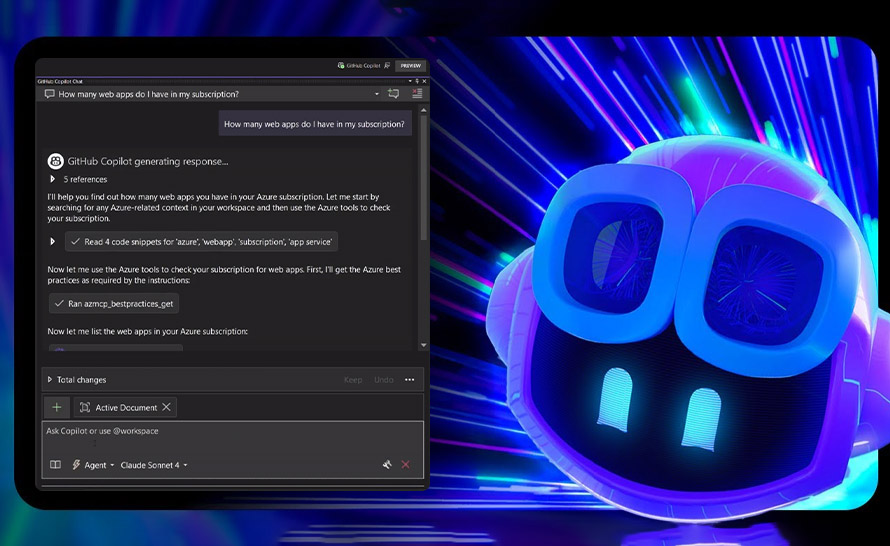Expand the Total changes section

tap(49, 380)
